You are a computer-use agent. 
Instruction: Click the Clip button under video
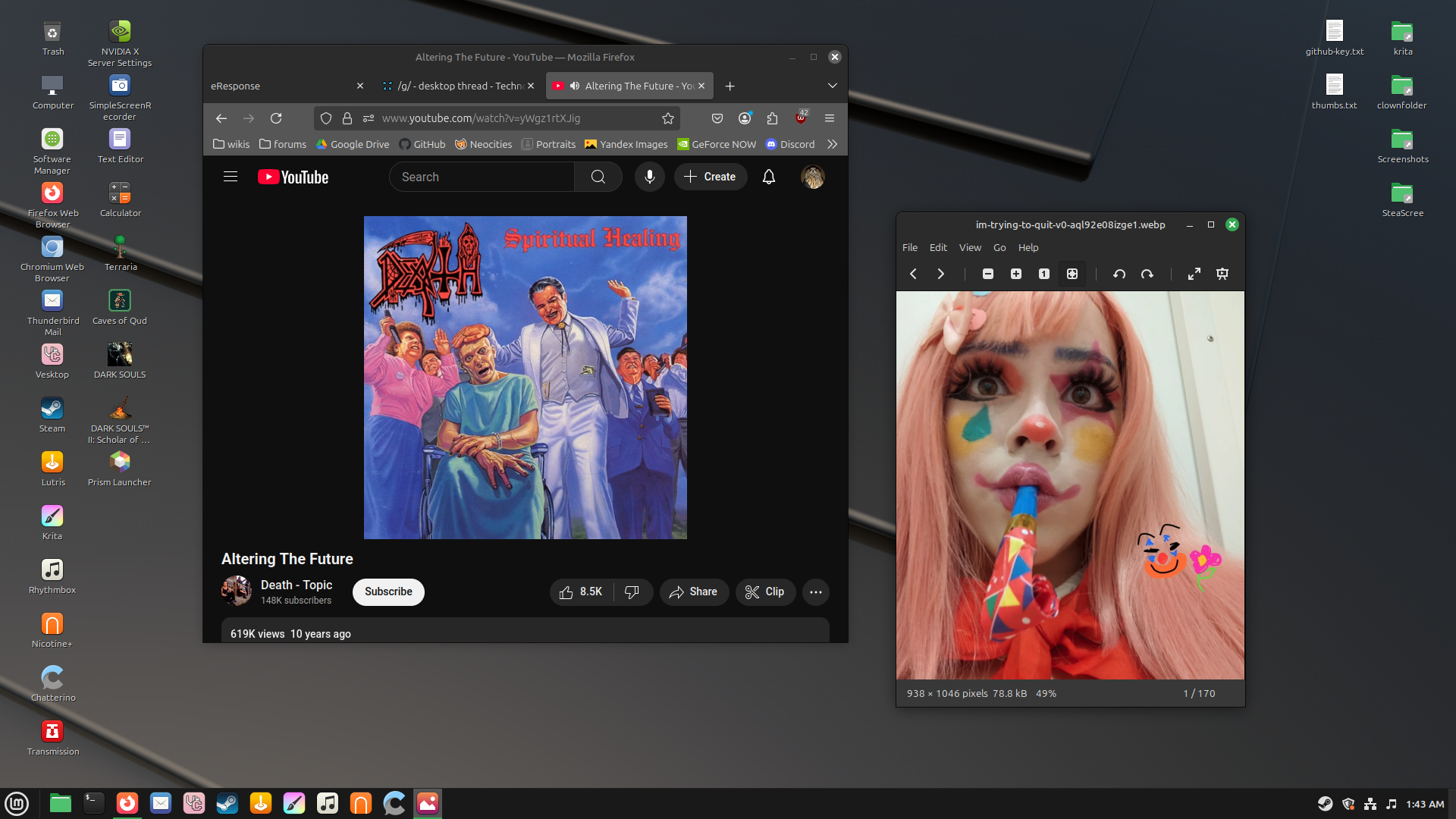pos(765,591)
